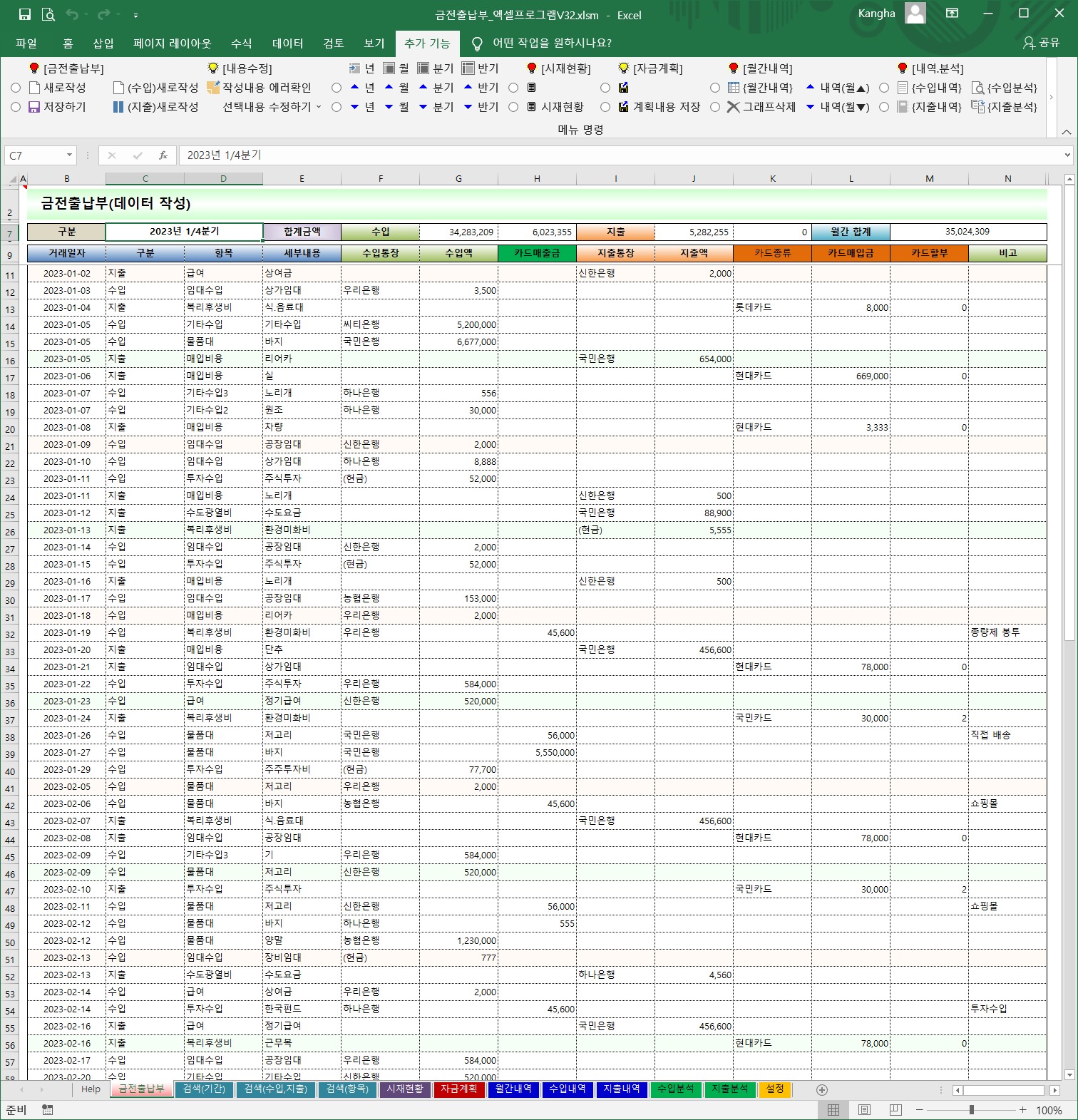Open 선택내용 수정하기 dropdown
The width and height of the screenshot is (1078, 1120).
272,107
